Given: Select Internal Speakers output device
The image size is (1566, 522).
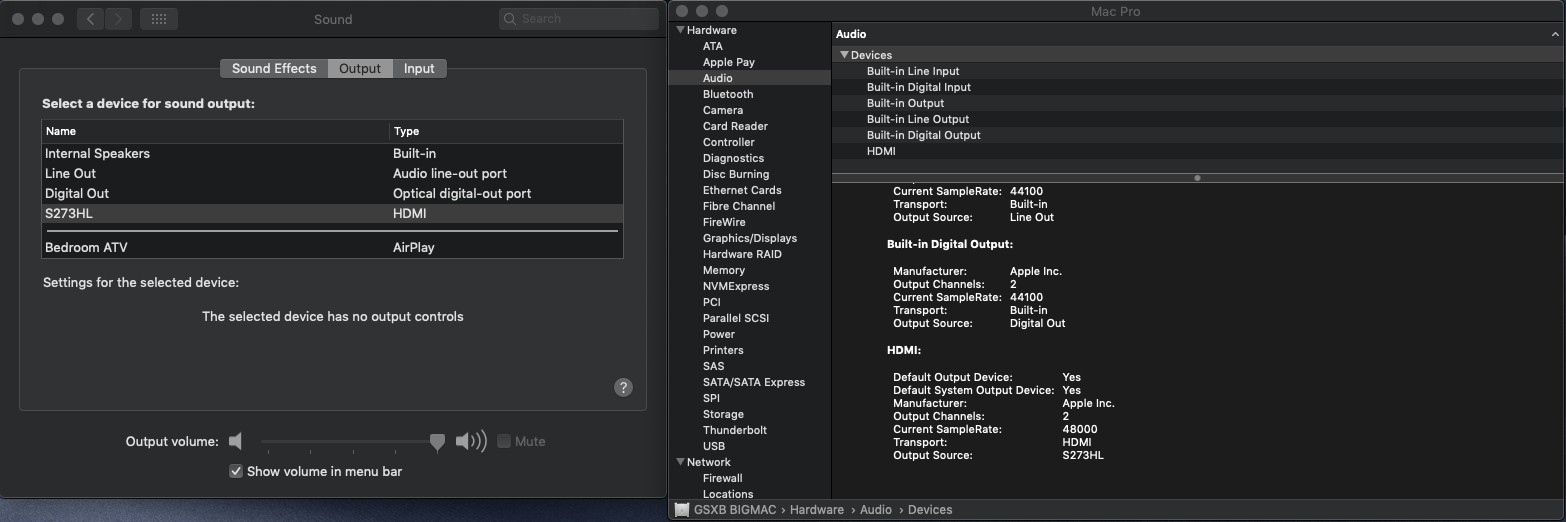Looking at the screenshot, I should click(x=332, y=153).
